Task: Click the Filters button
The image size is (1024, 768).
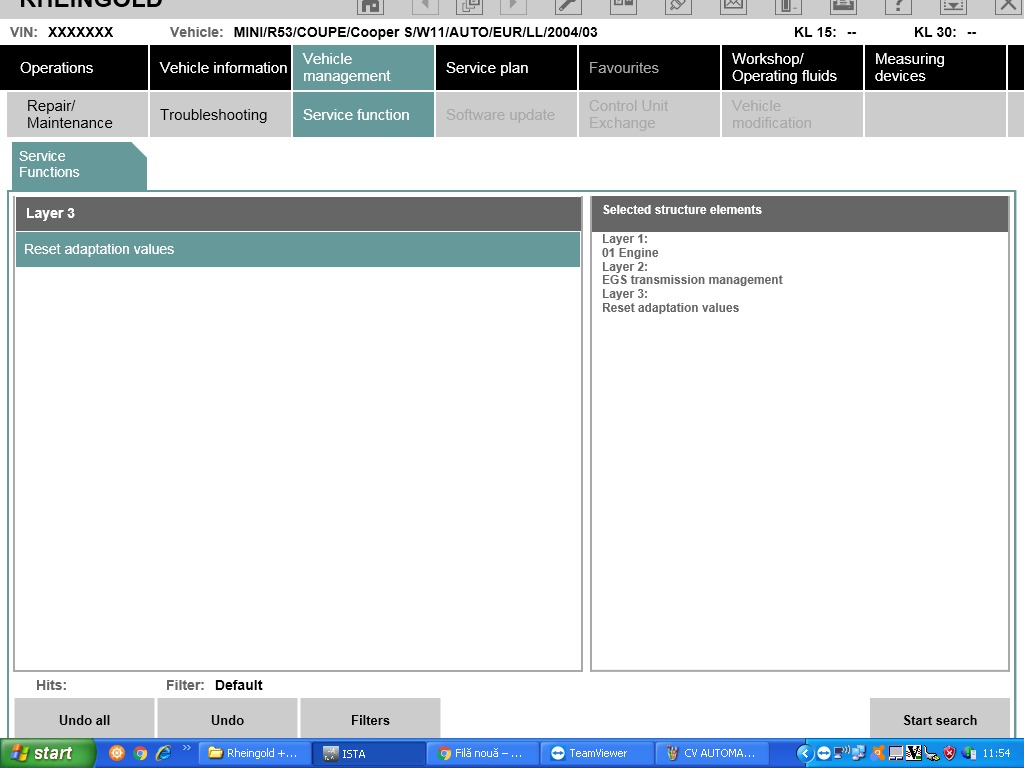Action: 370,719
